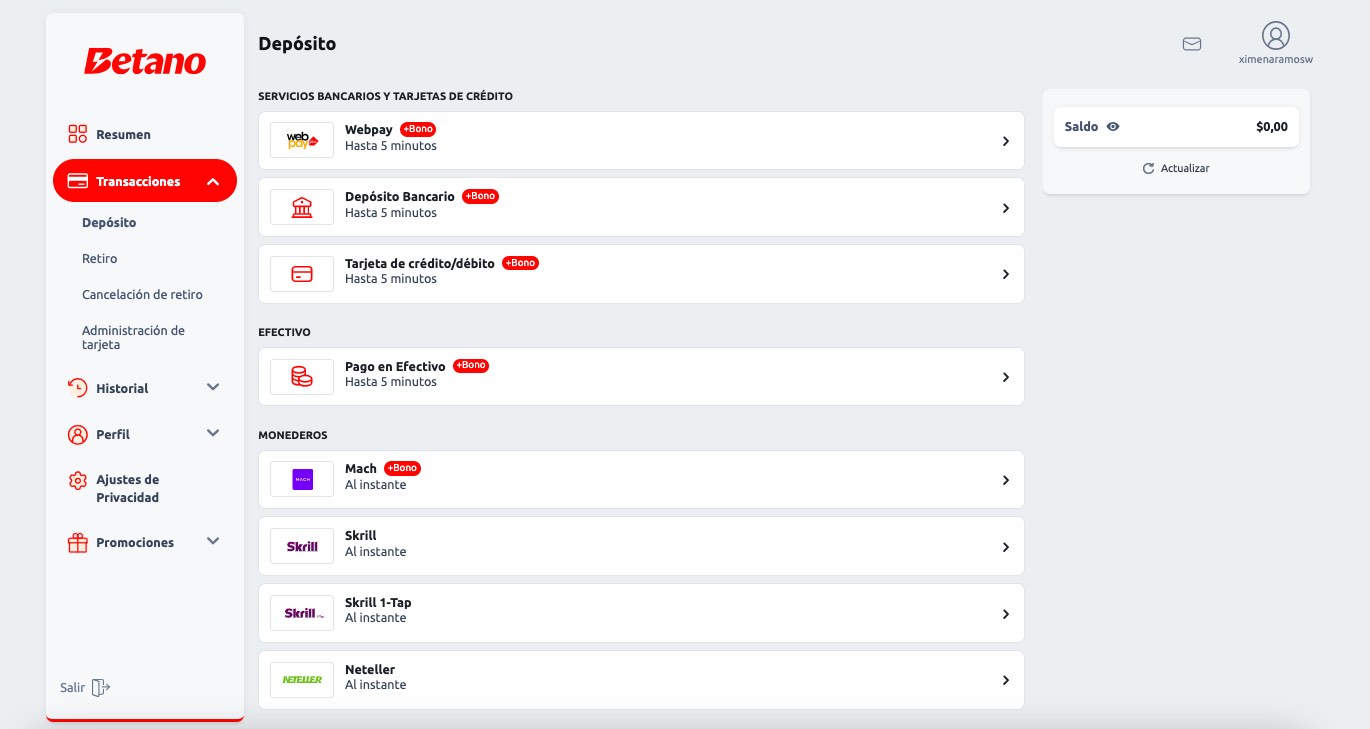Click the Webpay logo icon
Image resolution: width=1370 pixels, height=729 pixels.
[301, 141]
